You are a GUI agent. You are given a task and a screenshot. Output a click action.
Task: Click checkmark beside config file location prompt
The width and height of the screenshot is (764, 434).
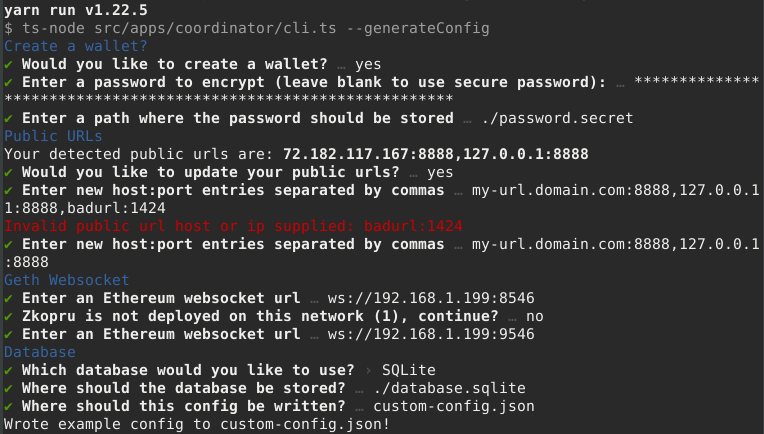[9, 406]
